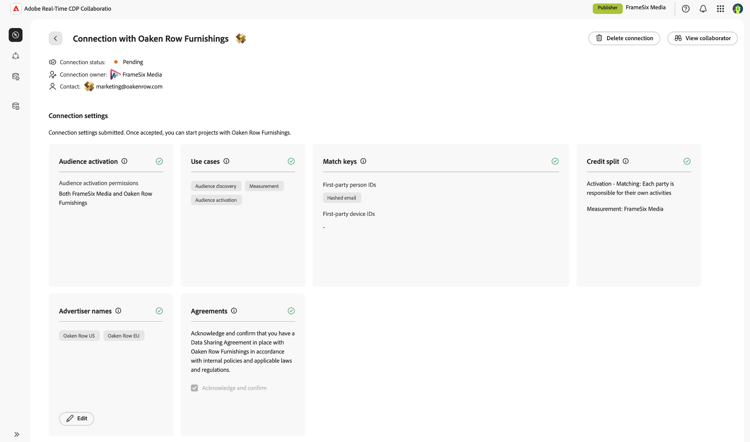This screenshot has height=442, width=750.
Task: Click the Advertiser names green checkmark
Action: [x=159, y=311]
